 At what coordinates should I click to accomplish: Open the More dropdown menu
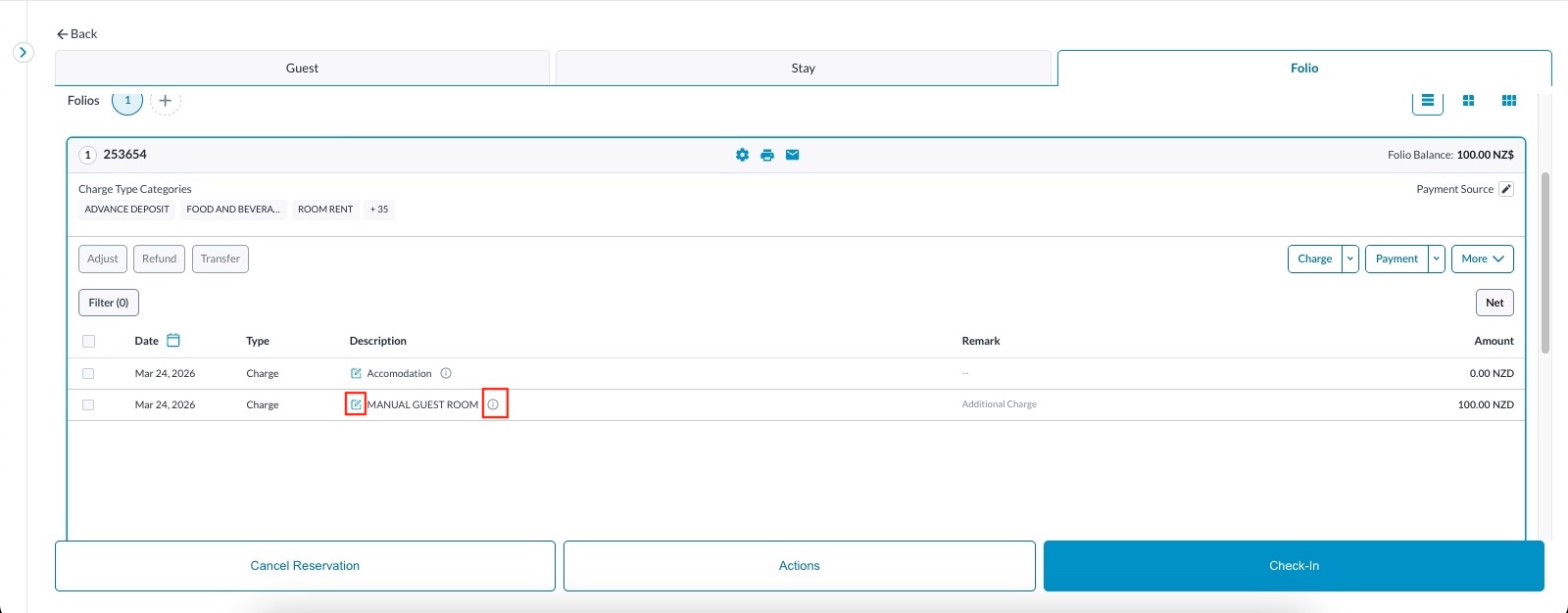pyautogui.click(x=1482, y=259)
